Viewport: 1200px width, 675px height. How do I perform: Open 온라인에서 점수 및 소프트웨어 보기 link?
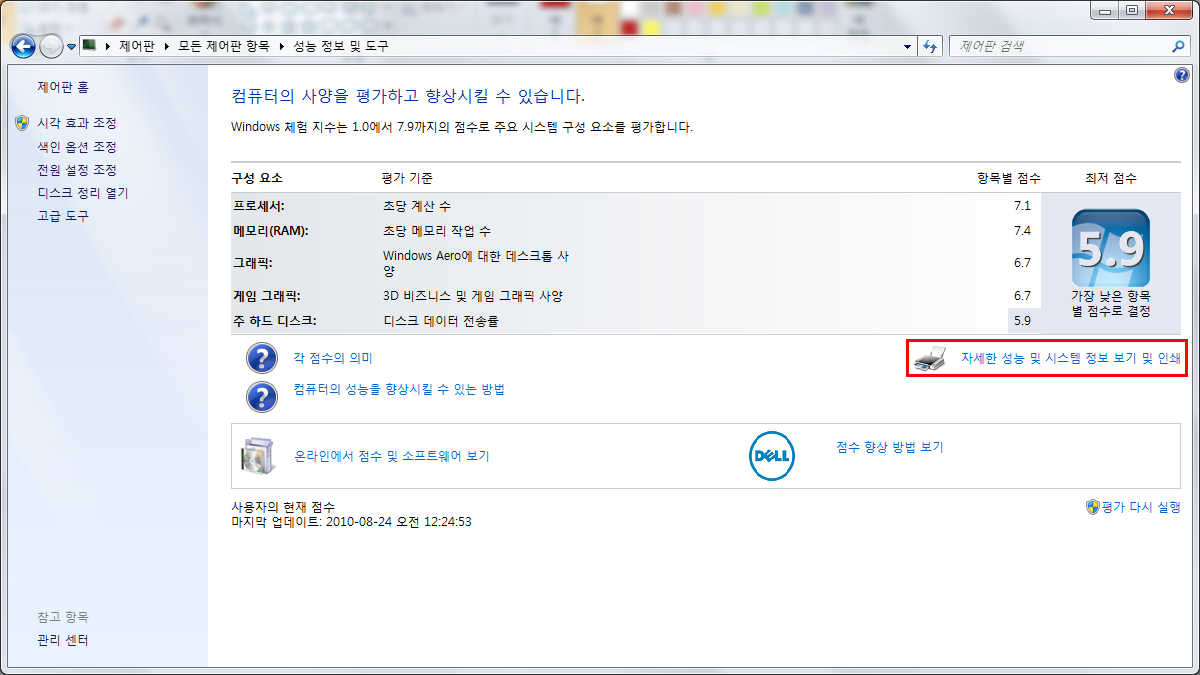pyautogui.click(x=391, y=456)
